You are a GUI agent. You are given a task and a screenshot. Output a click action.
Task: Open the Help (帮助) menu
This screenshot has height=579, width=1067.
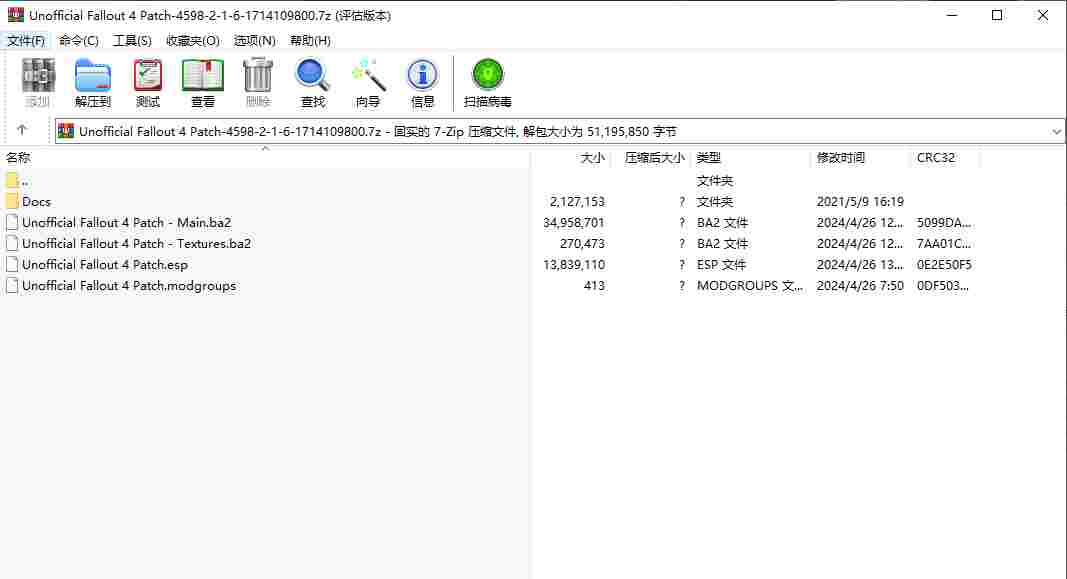click(x=310, y=40)
